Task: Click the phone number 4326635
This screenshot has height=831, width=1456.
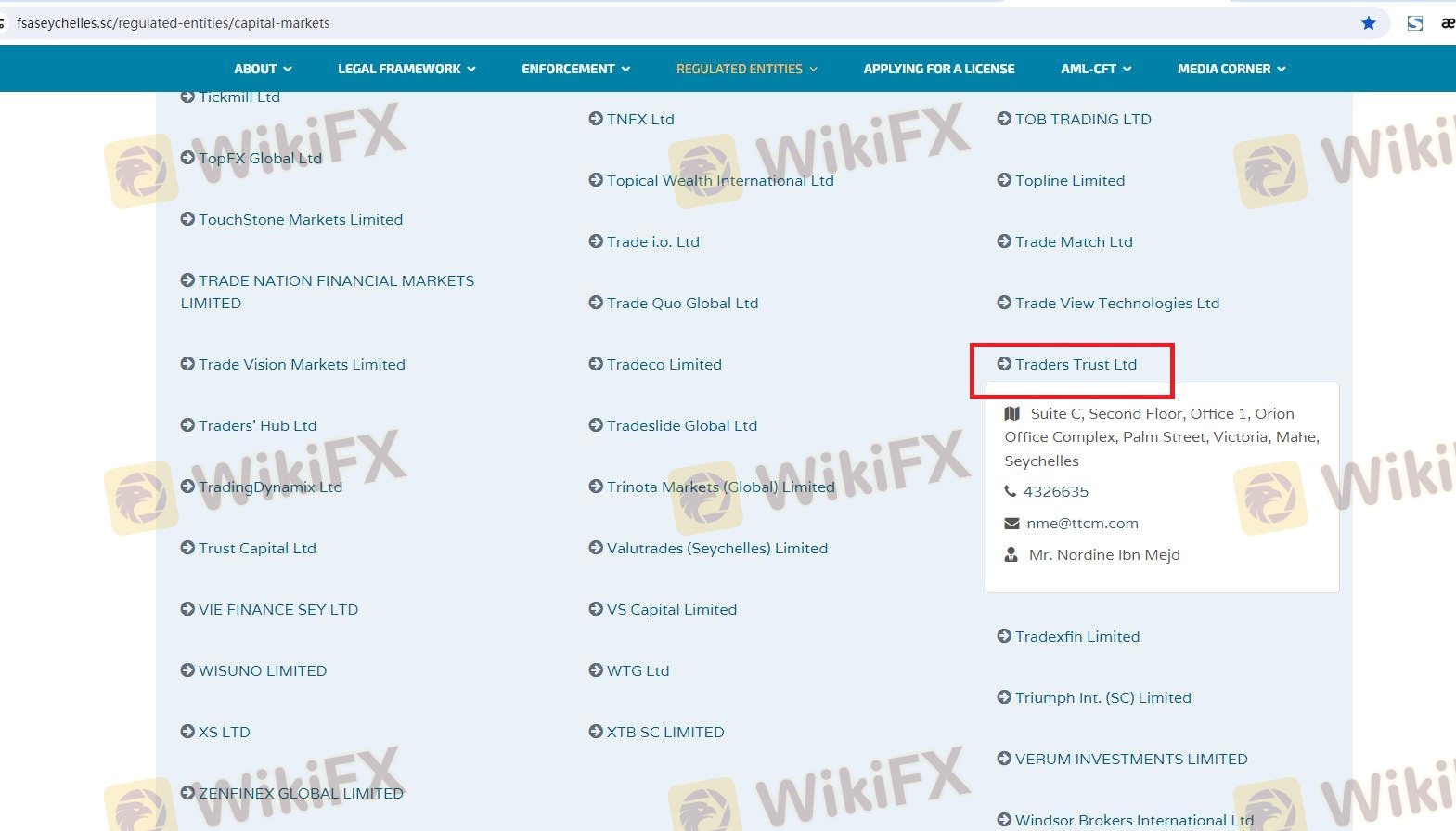Action: (x=1056, y=491)
